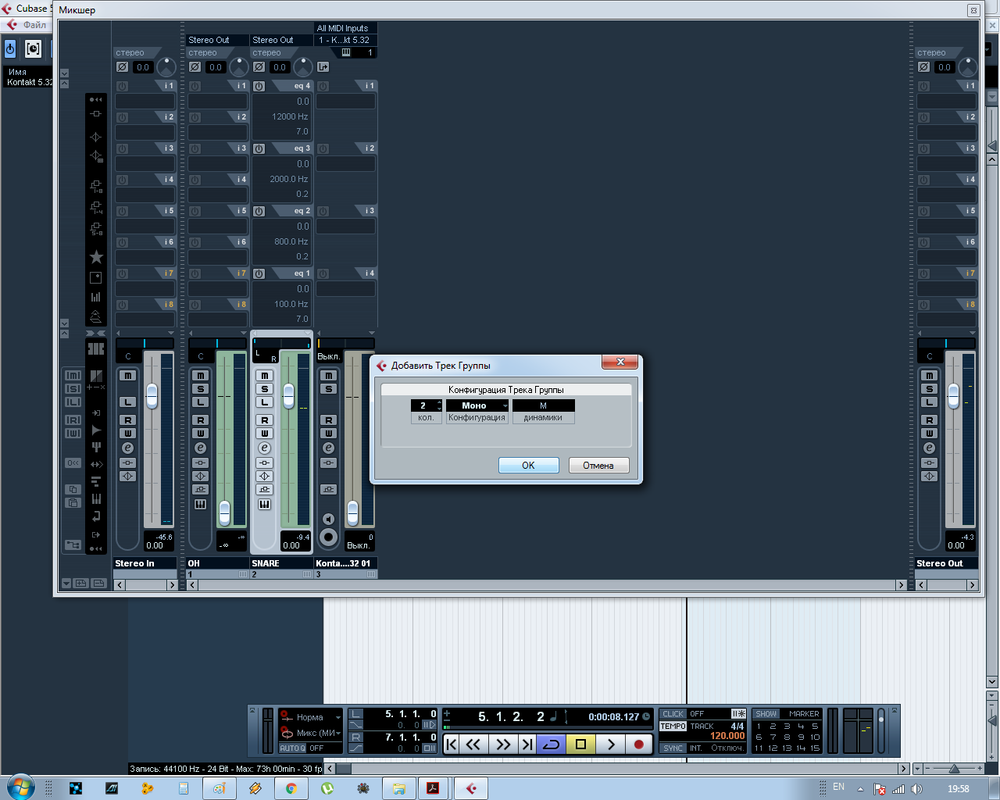Image resolution: width=1000 pixels, height=800 pixels.
Task: Toggle the SYNC button in transport
Action: tap(673, 748)
